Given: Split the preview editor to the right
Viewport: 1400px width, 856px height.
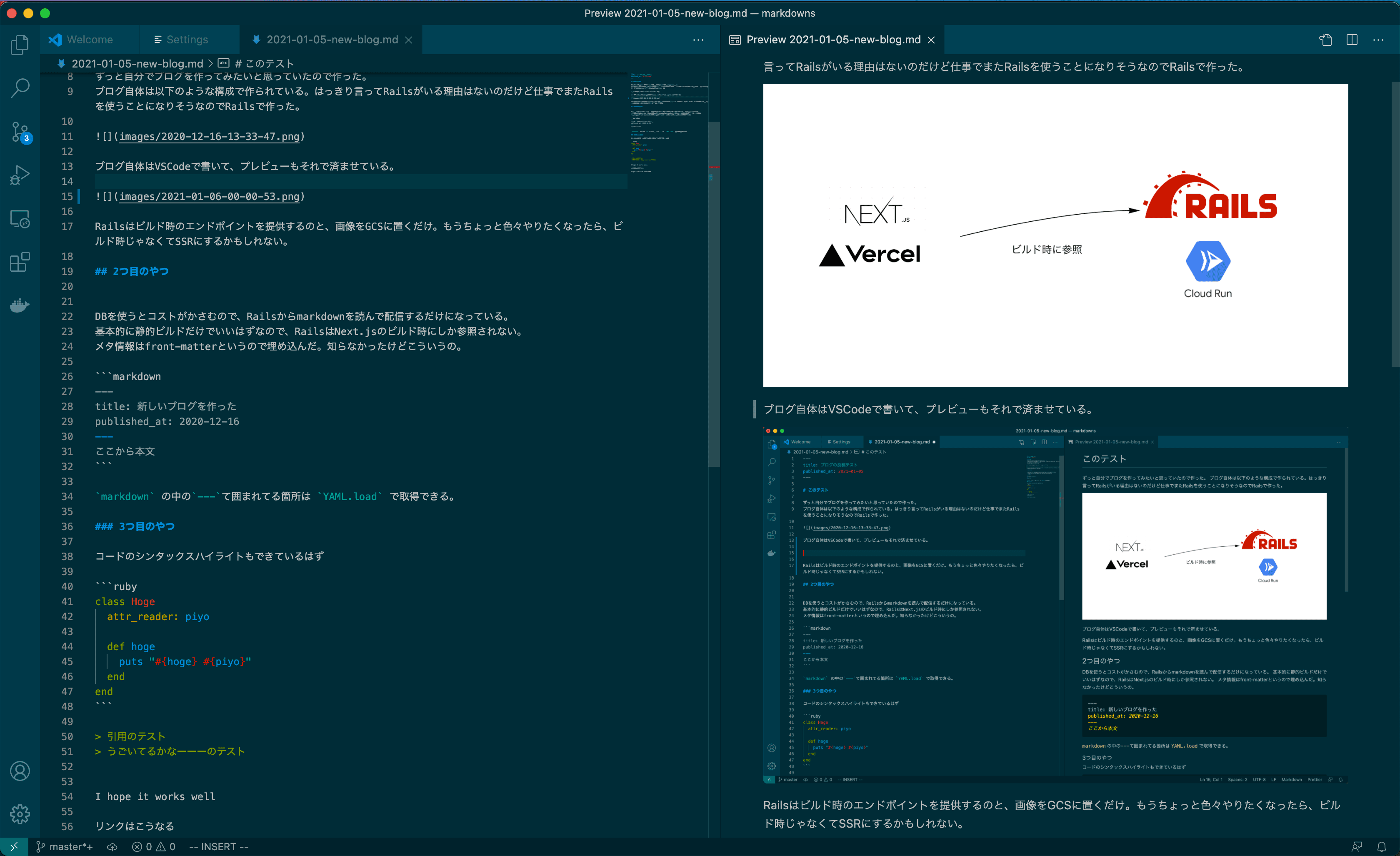Looking at the screenshot, I should pyautogui.click(x=1352, y=40).
